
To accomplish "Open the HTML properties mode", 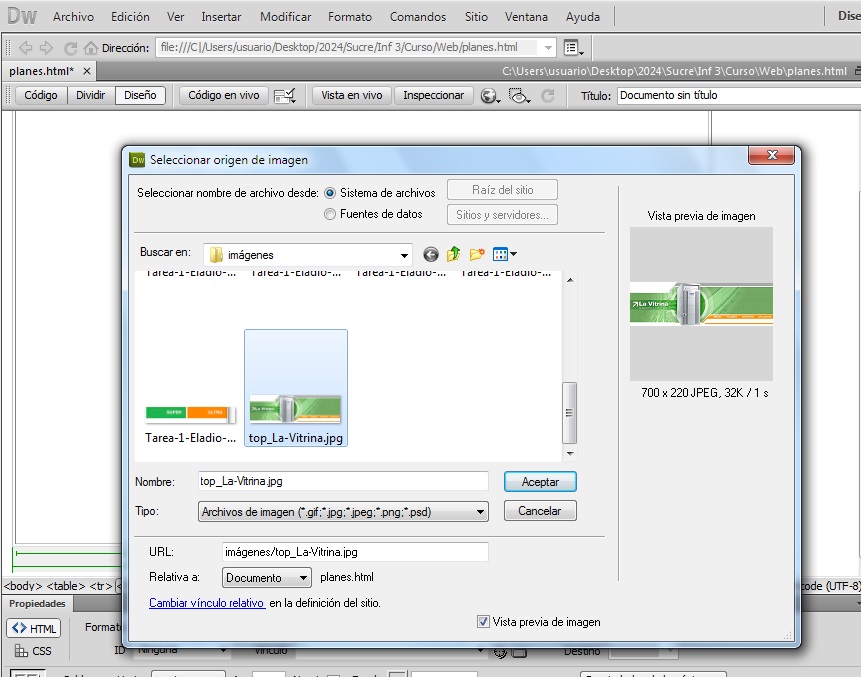I will [34, 628].
